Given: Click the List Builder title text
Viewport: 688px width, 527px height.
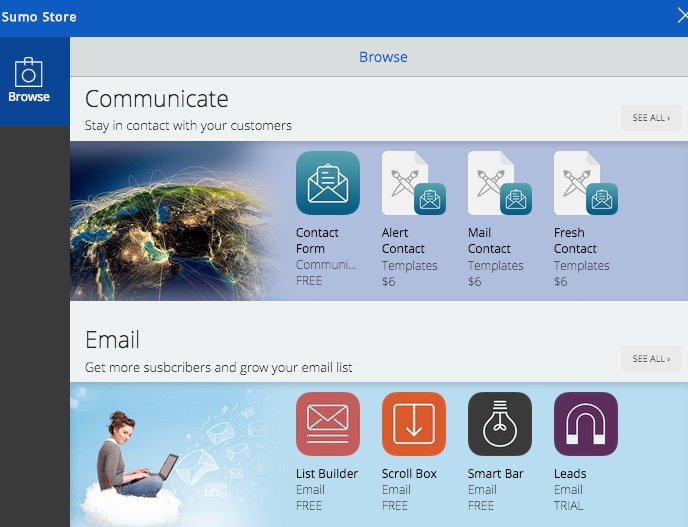Looking at the screenshot, I should [x=327, y=473].
